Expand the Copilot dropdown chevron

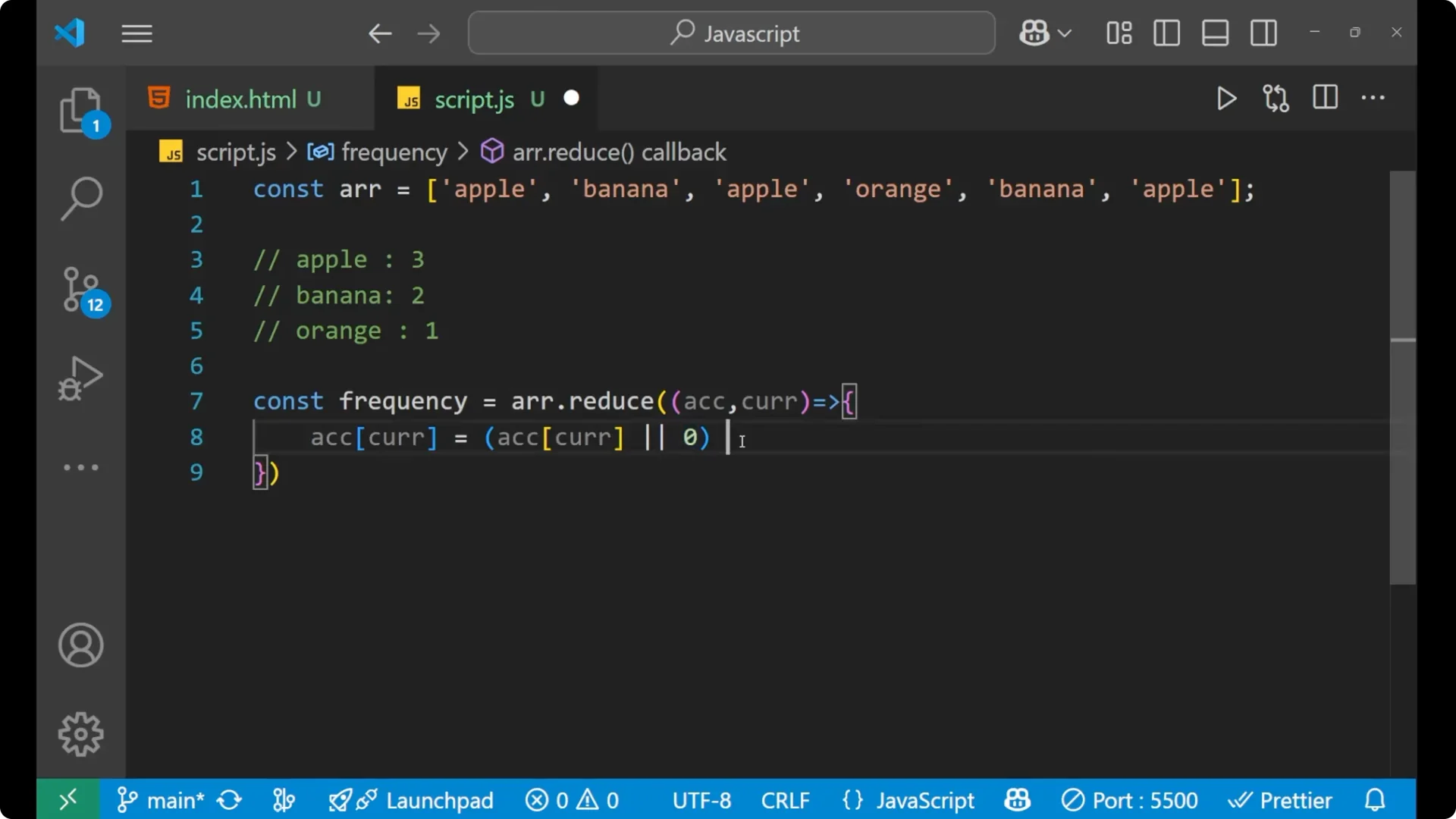click(x=1066, y=33)
